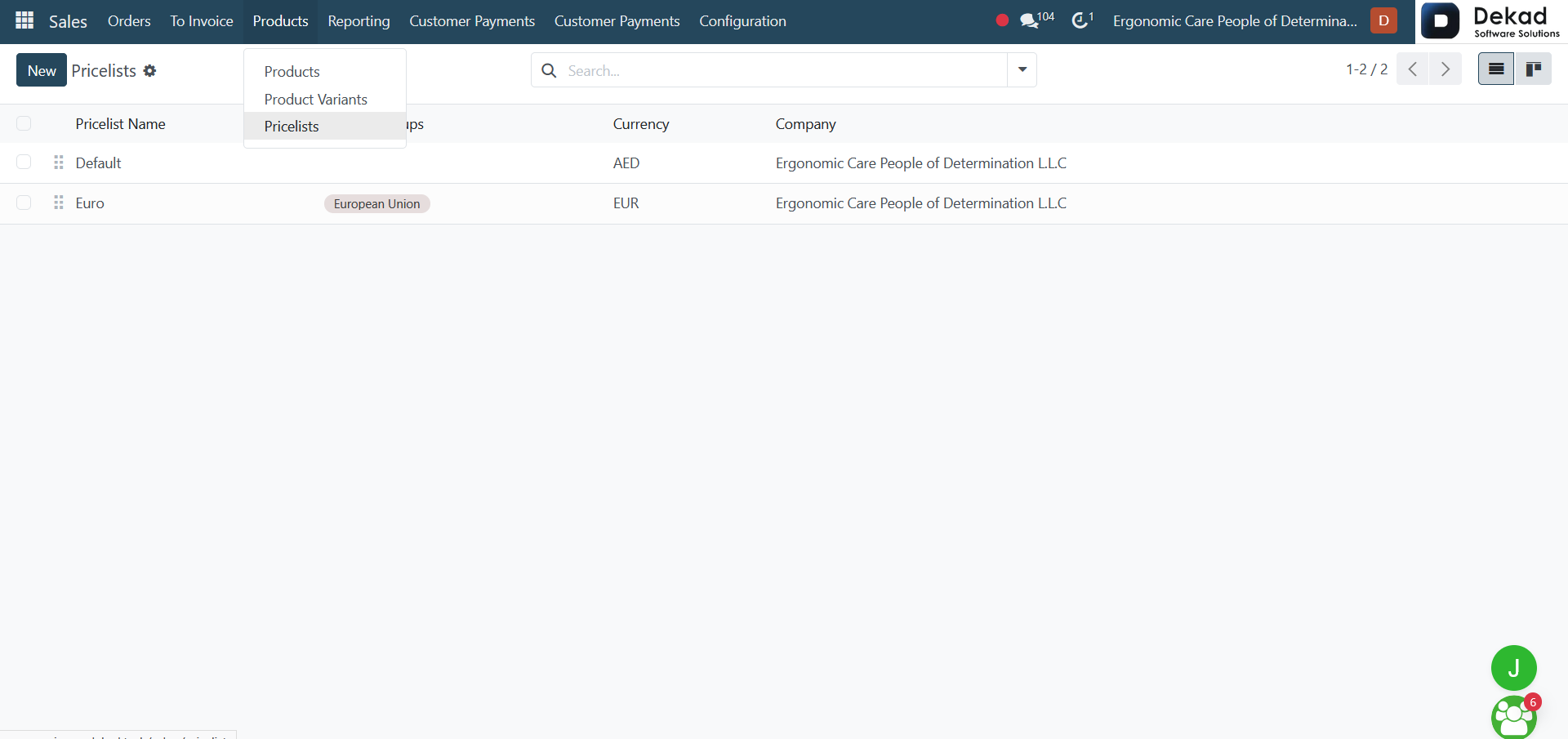Viewport: 1568px width, 739px height.
Task: Click the EUR currency cell
Action: (x=626, y=203)
